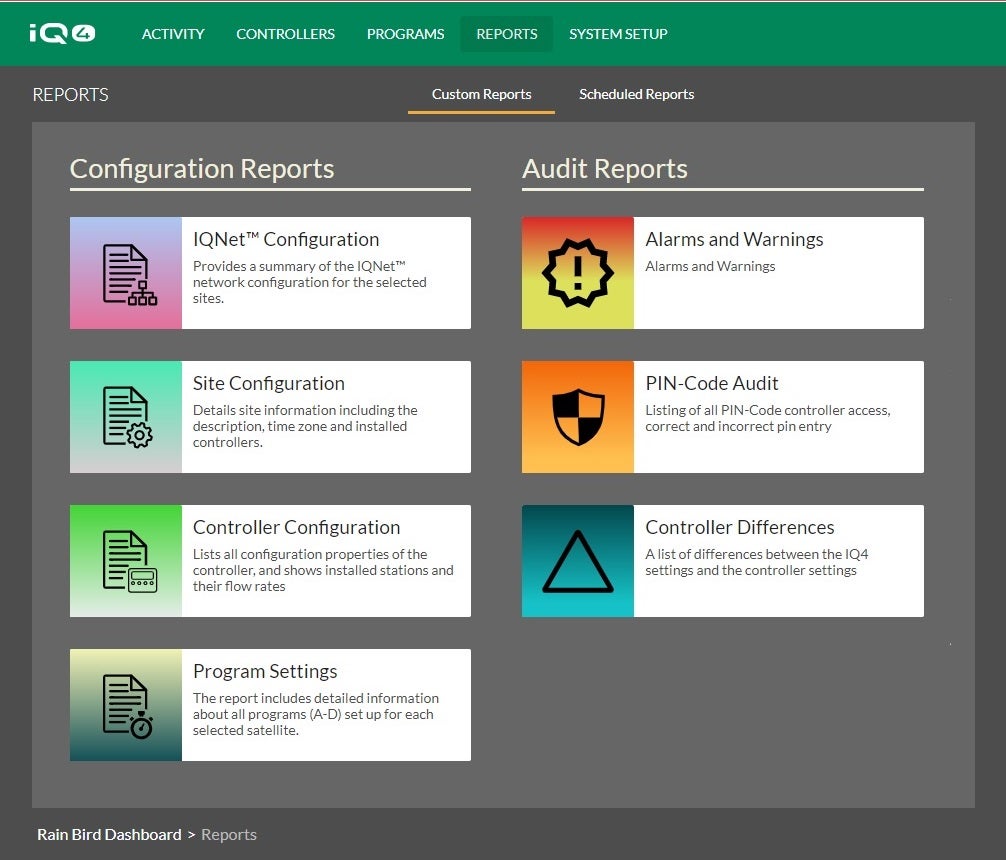Click the Audit Reports heading
This screenshot has width=1006, height=860.
tap(605, 169)
